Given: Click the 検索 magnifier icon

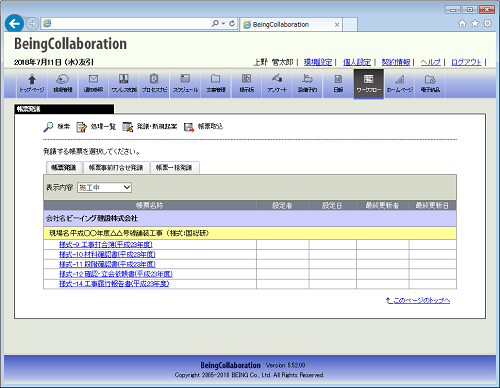Looking at the screenshot, I should tap(48, 127).
